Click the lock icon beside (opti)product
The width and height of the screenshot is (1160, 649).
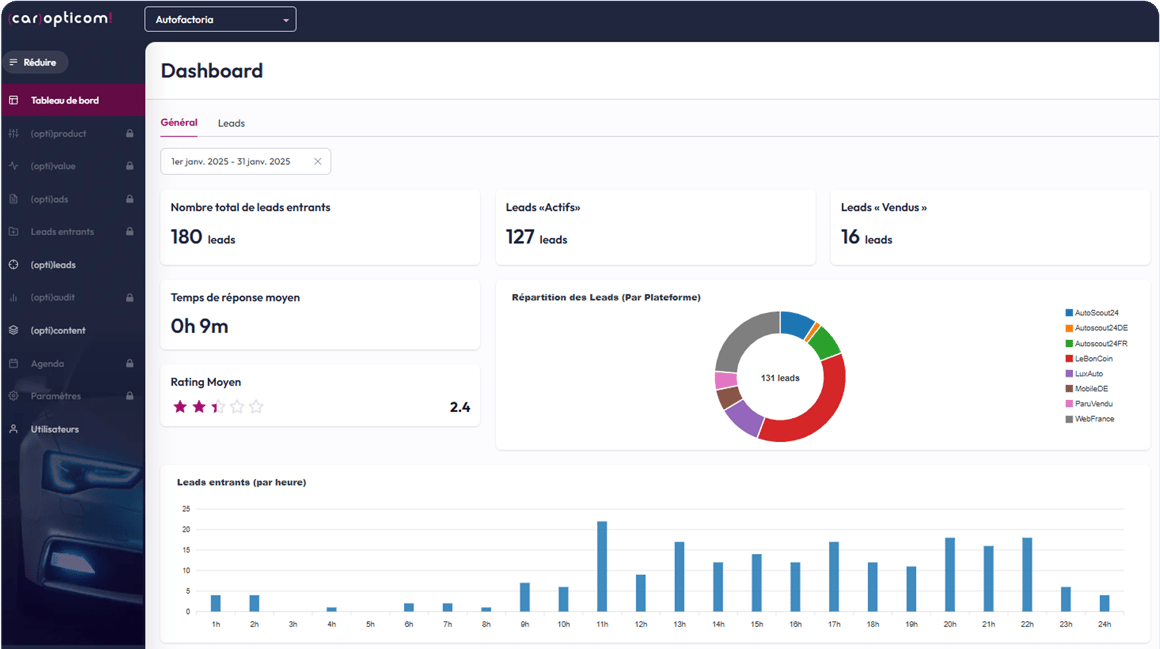coord(130,133)
